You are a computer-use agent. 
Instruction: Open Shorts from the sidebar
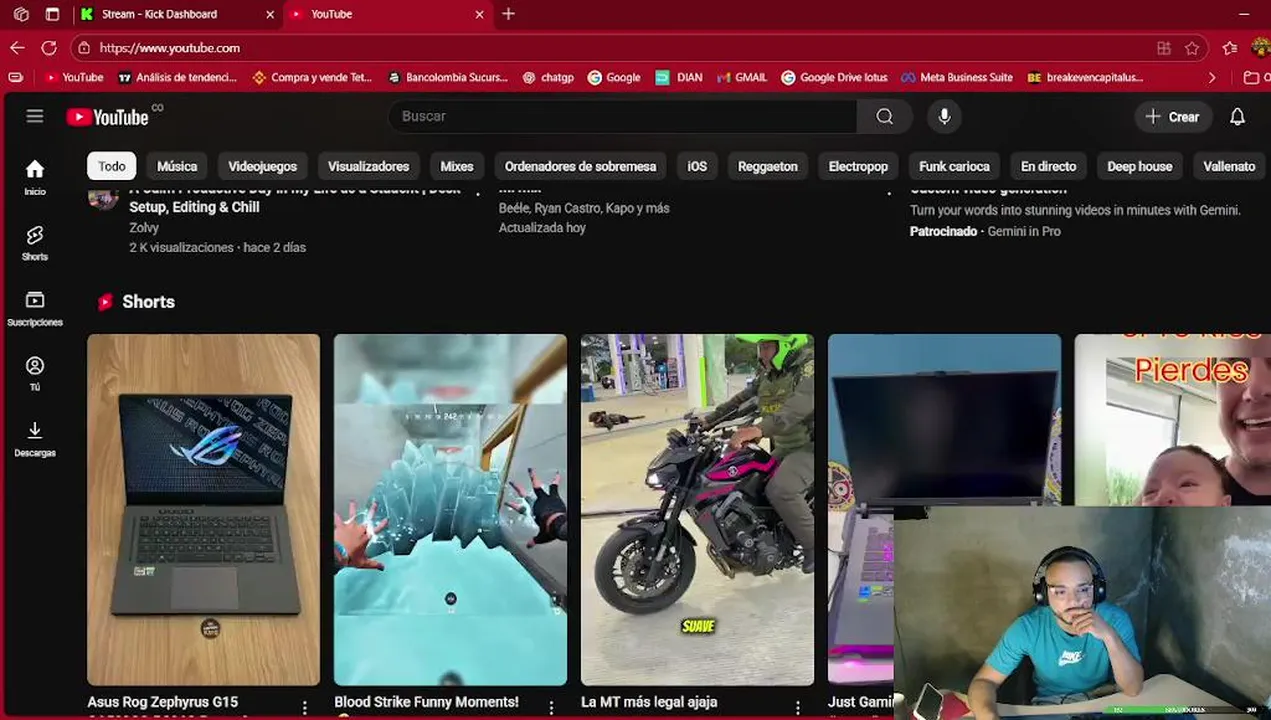pos(35,243)
